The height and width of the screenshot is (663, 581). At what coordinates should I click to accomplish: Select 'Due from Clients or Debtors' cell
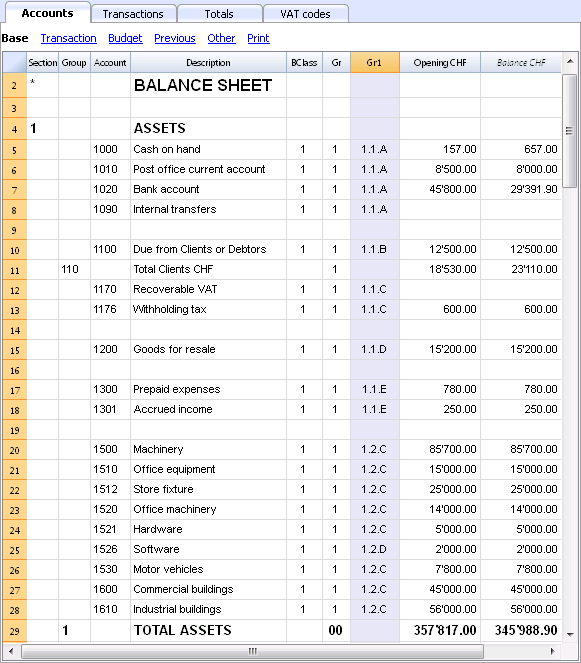208,249
